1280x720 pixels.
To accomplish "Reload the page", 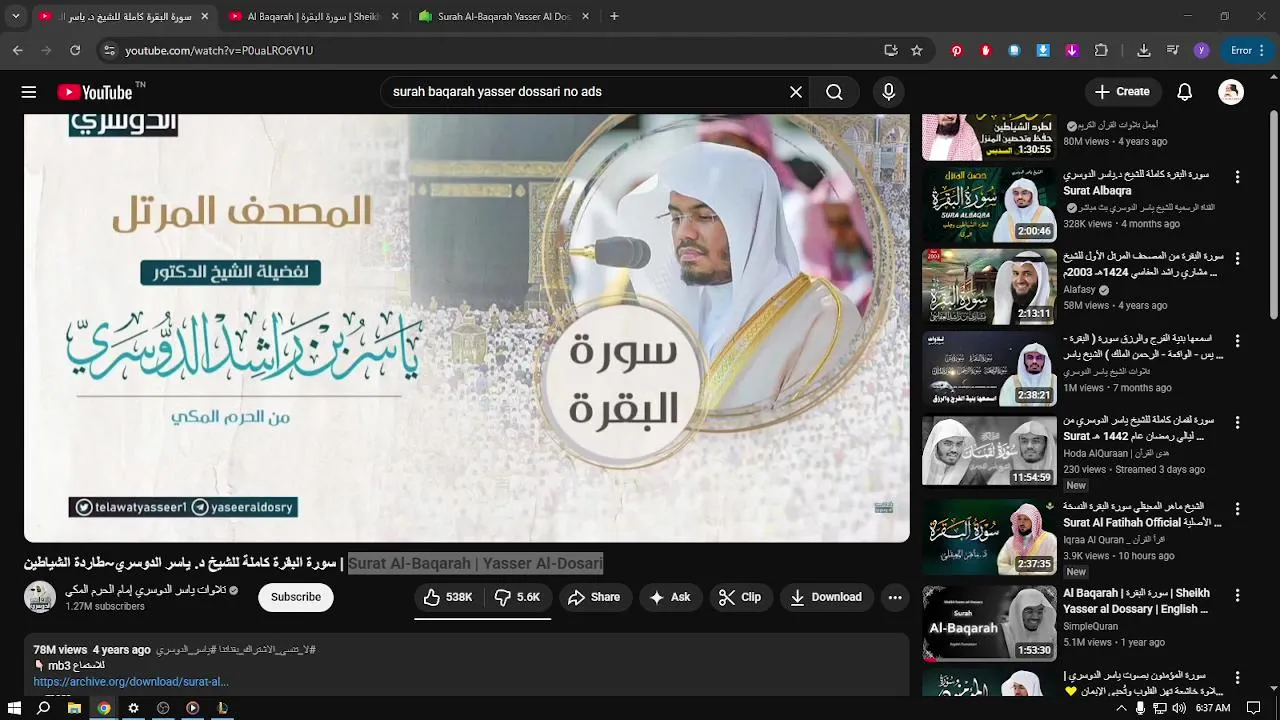I will (75, 50).
